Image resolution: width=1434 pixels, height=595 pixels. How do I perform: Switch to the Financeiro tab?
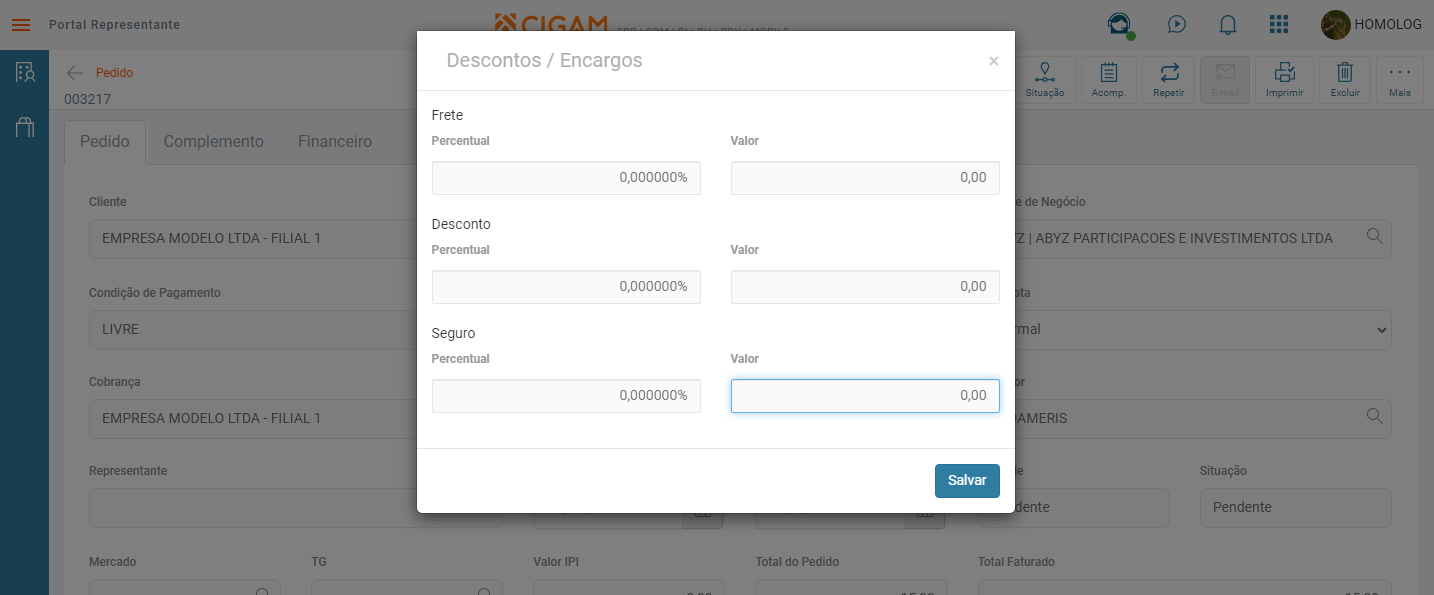tap(335, 142)
